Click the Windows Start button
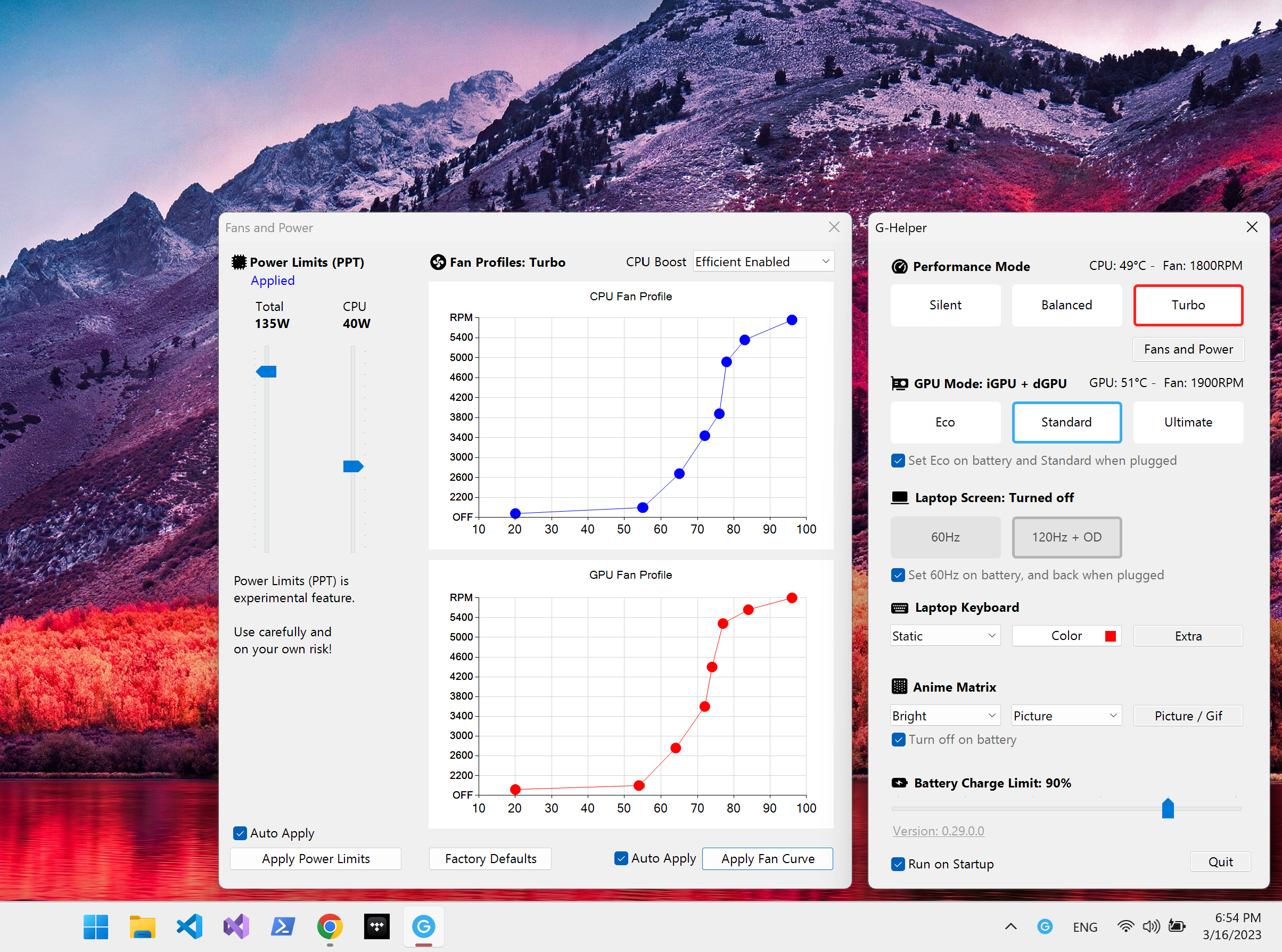This screenshot has height=952, width=1282. coord(96,926)
